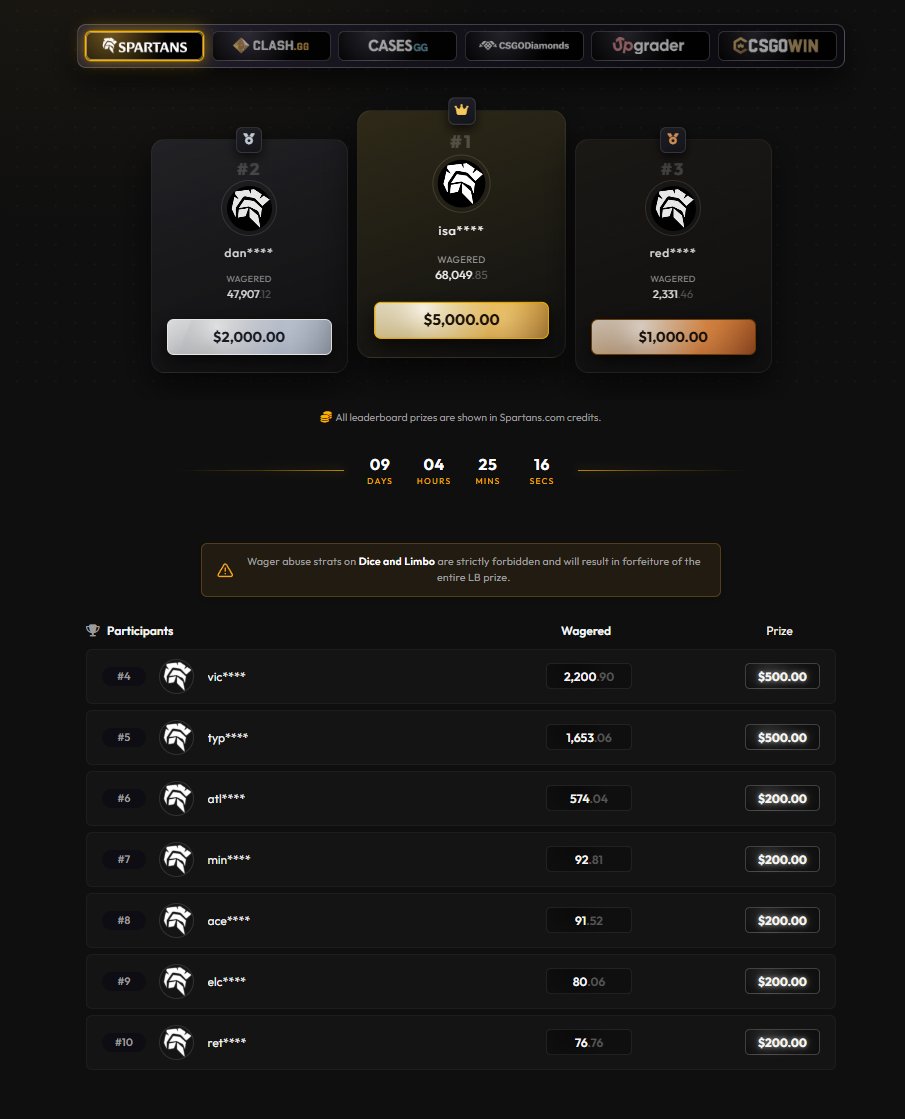
Task: Click the Wagered column header
Action: coord(586,631)
